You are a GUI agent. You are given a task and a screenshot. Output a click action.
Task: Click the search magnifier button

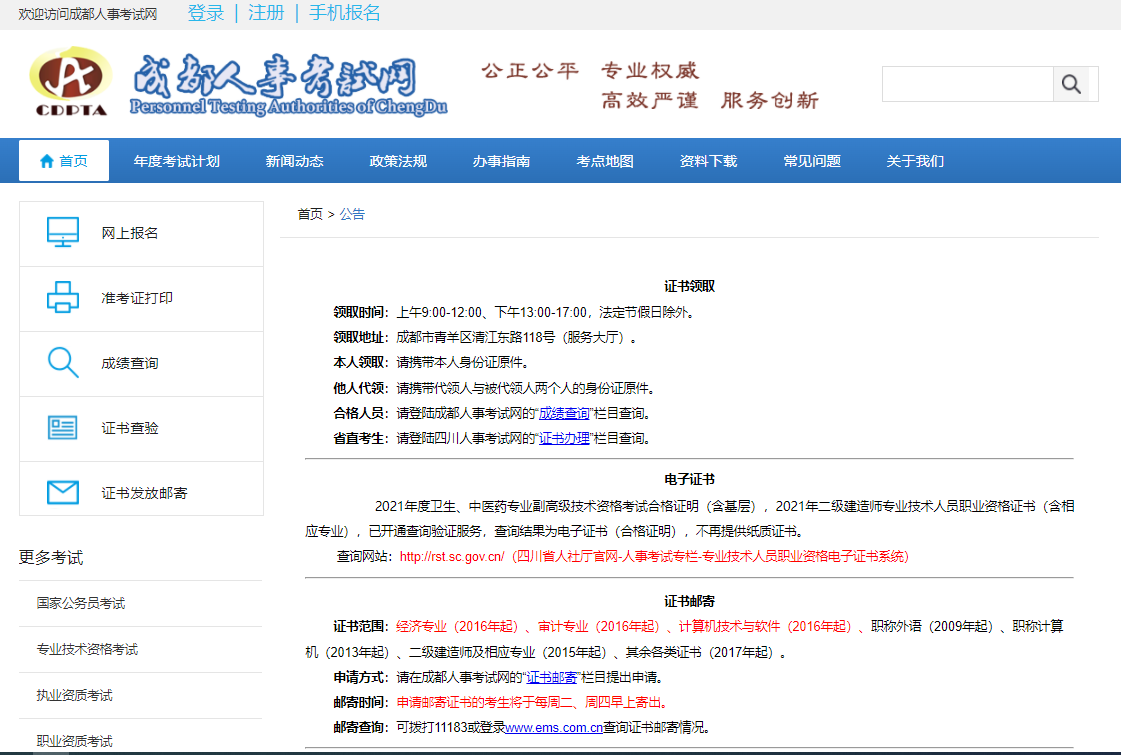(x=1071, y=84)
